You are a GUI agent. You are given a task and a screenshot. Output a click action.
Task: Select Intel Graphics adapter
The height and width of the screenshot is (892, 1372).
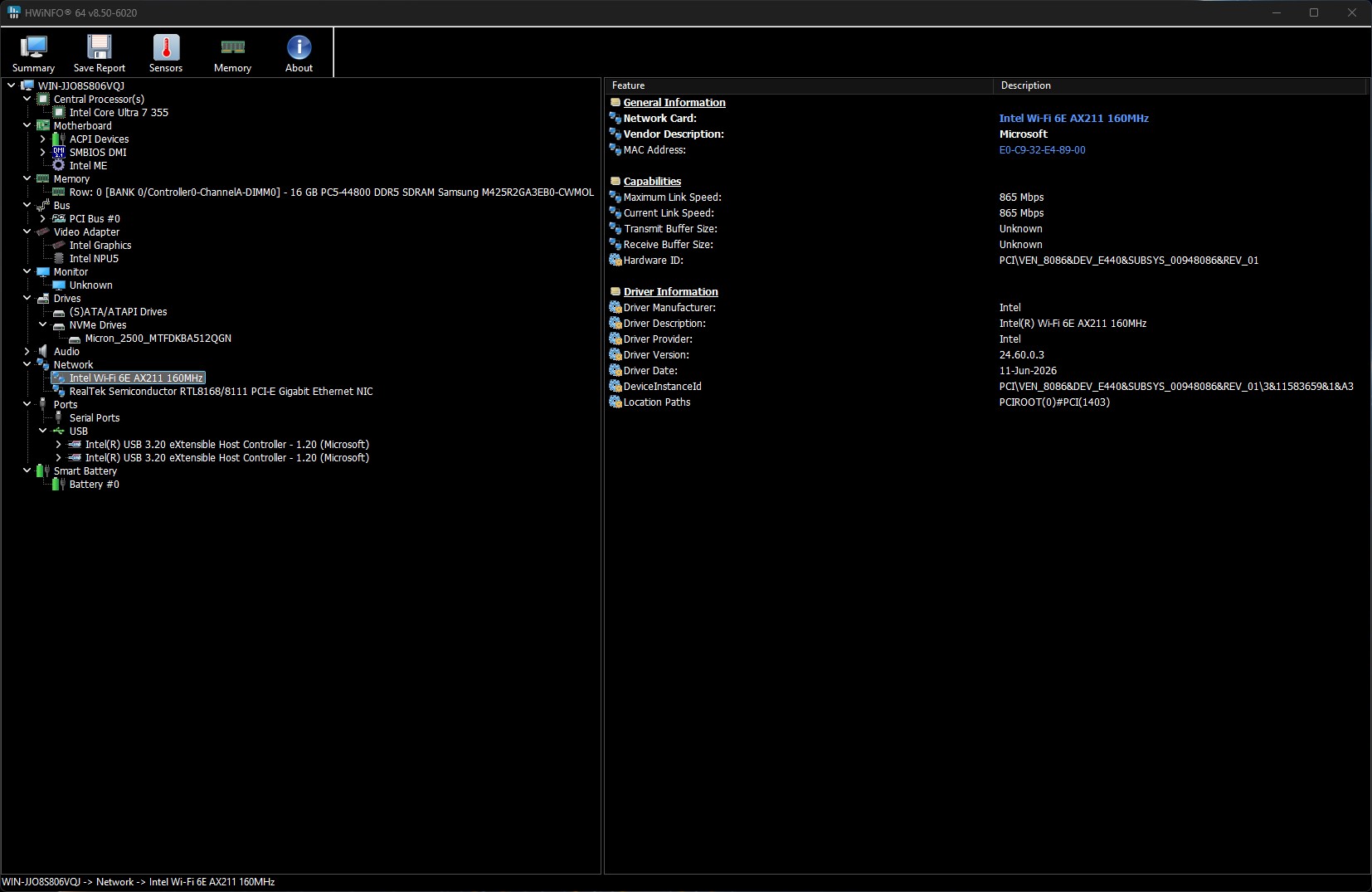100,245
